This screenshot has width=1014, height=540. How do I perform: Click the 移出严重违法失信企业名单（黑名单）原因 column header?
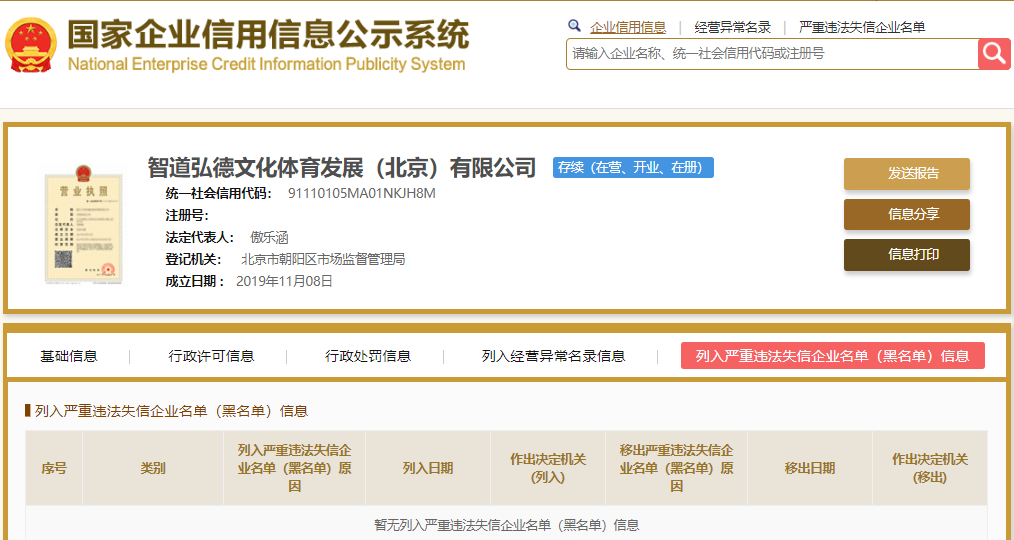(676, 468)
